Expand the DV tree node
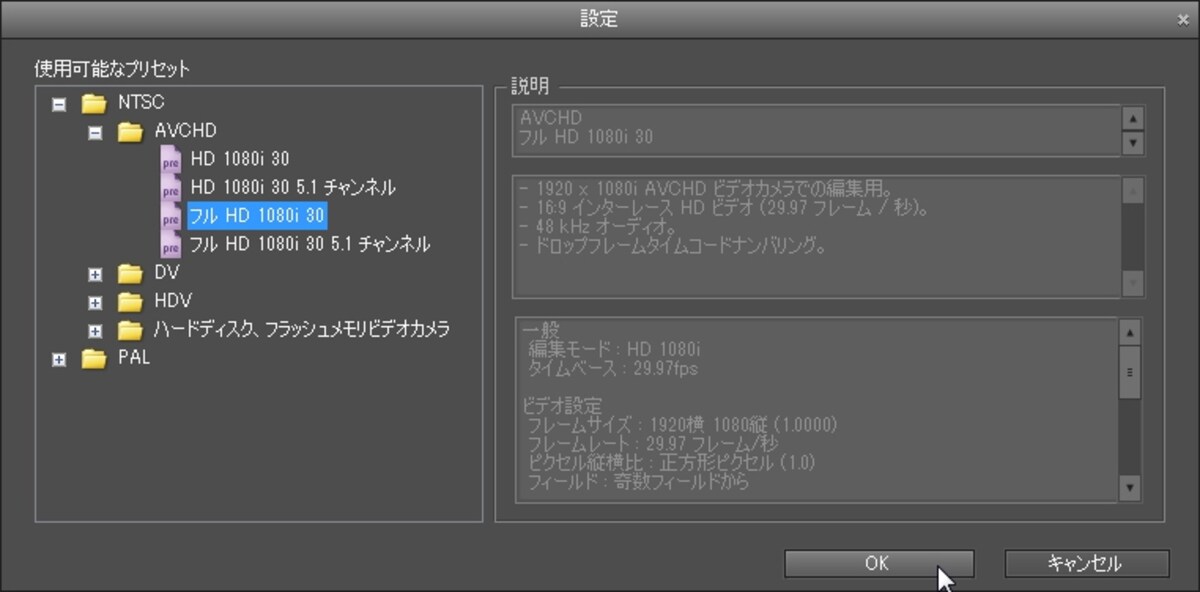 point(95,273)
